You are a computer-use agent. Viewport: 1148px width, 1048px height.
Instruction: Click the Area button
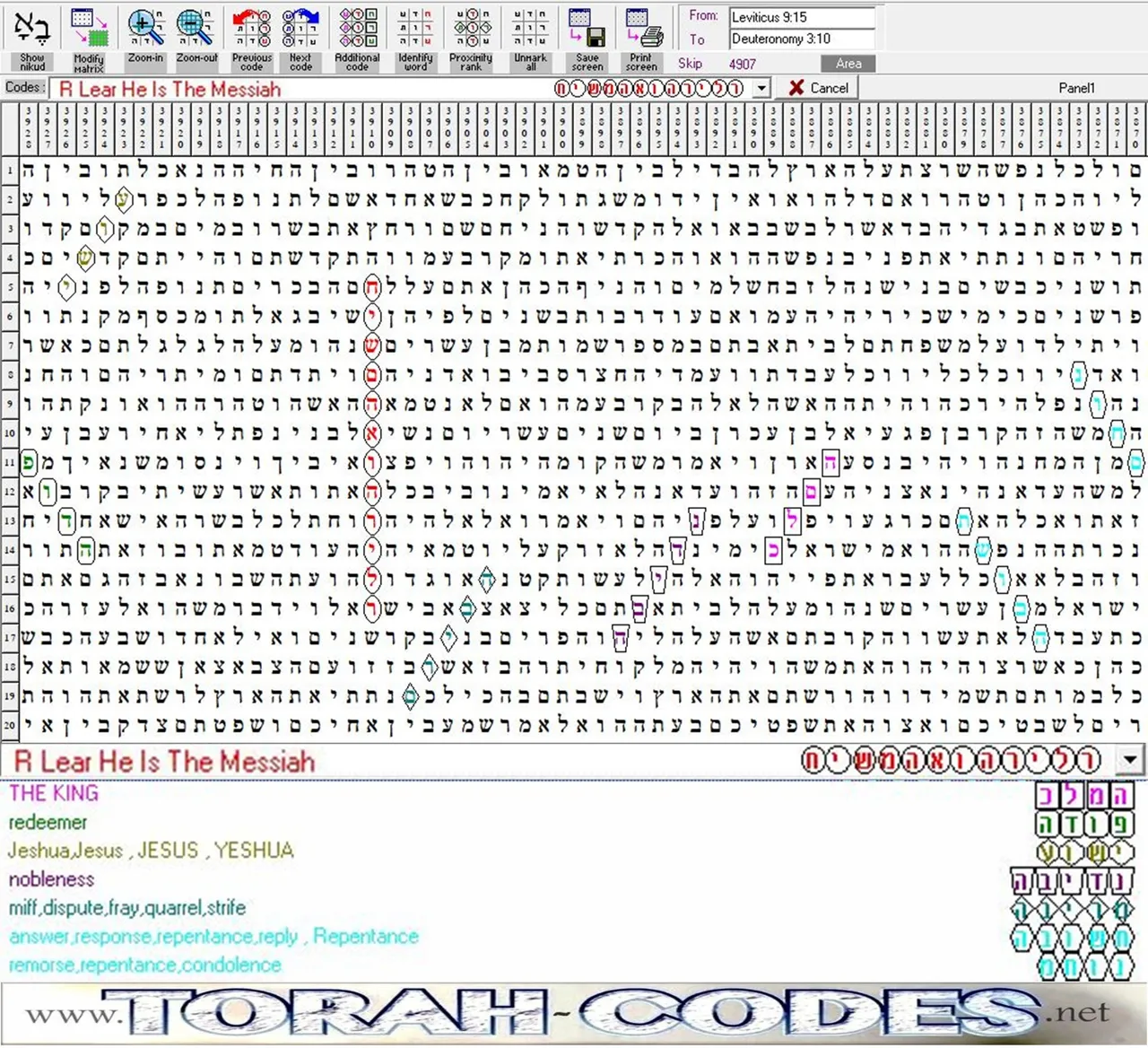(x=848, y=64)
